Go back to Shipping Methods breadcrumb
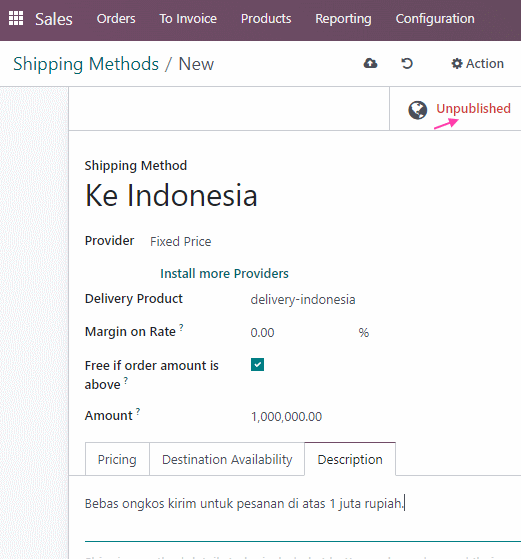This screenshot has width=521, height=559. pos(86,64)
